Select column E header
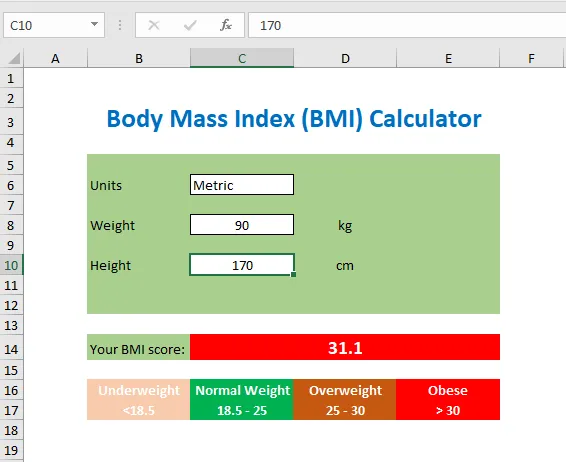 (x=448, y=58)
